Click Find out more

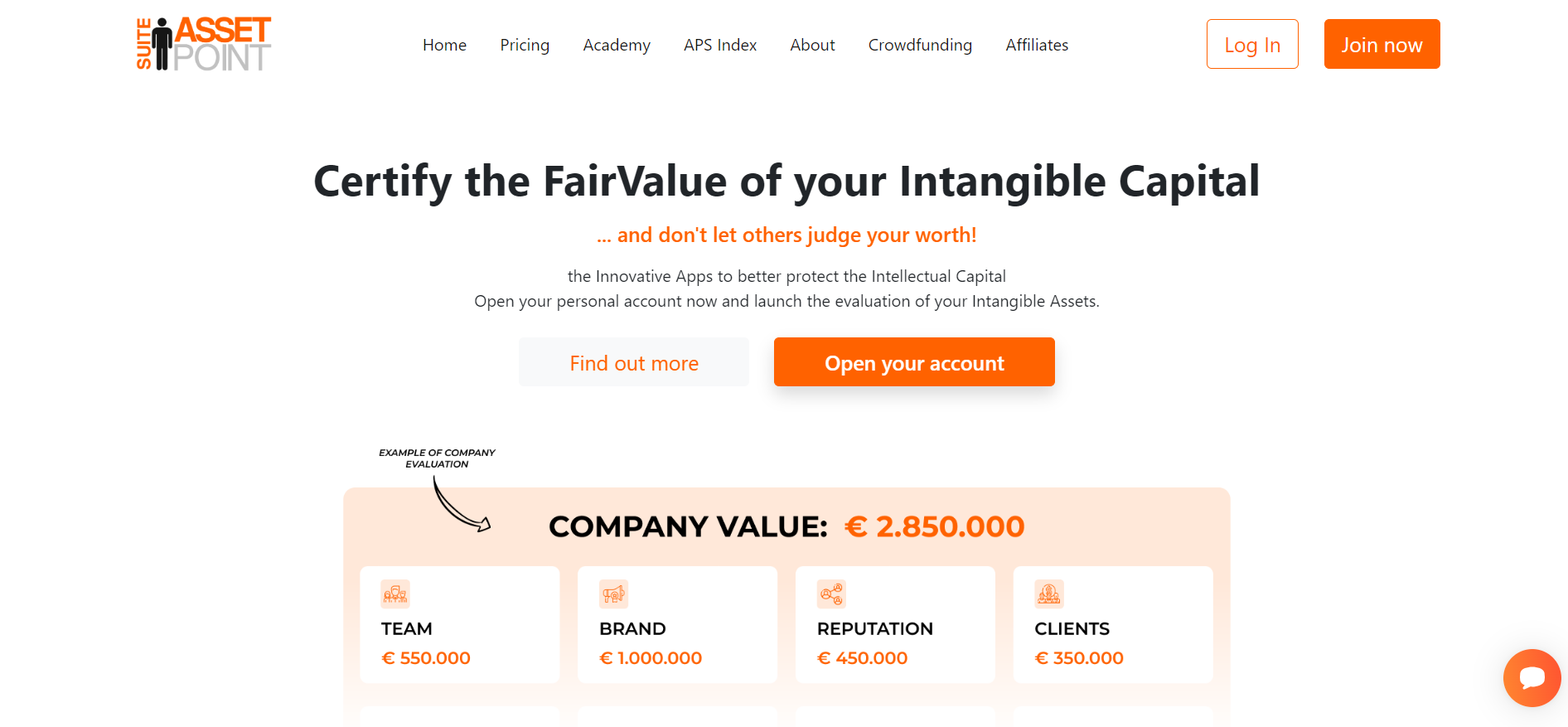634,362
